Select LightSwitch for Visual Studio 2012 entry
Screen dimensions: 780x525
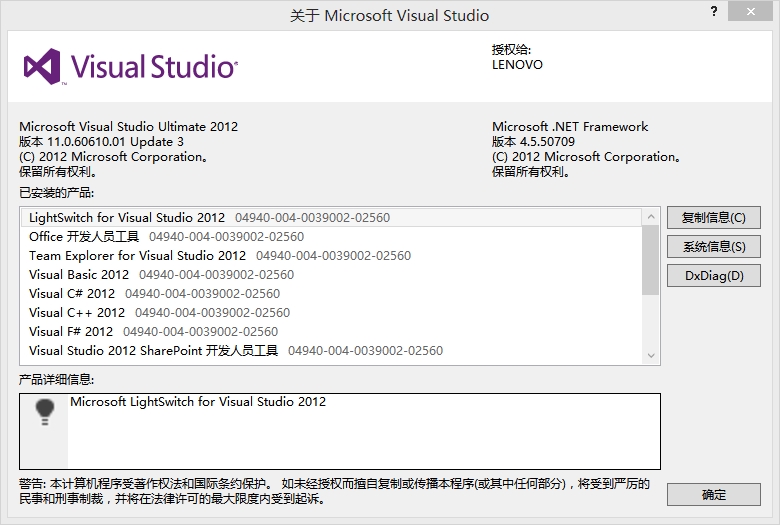pyautogui.click(x=127, y=217)
